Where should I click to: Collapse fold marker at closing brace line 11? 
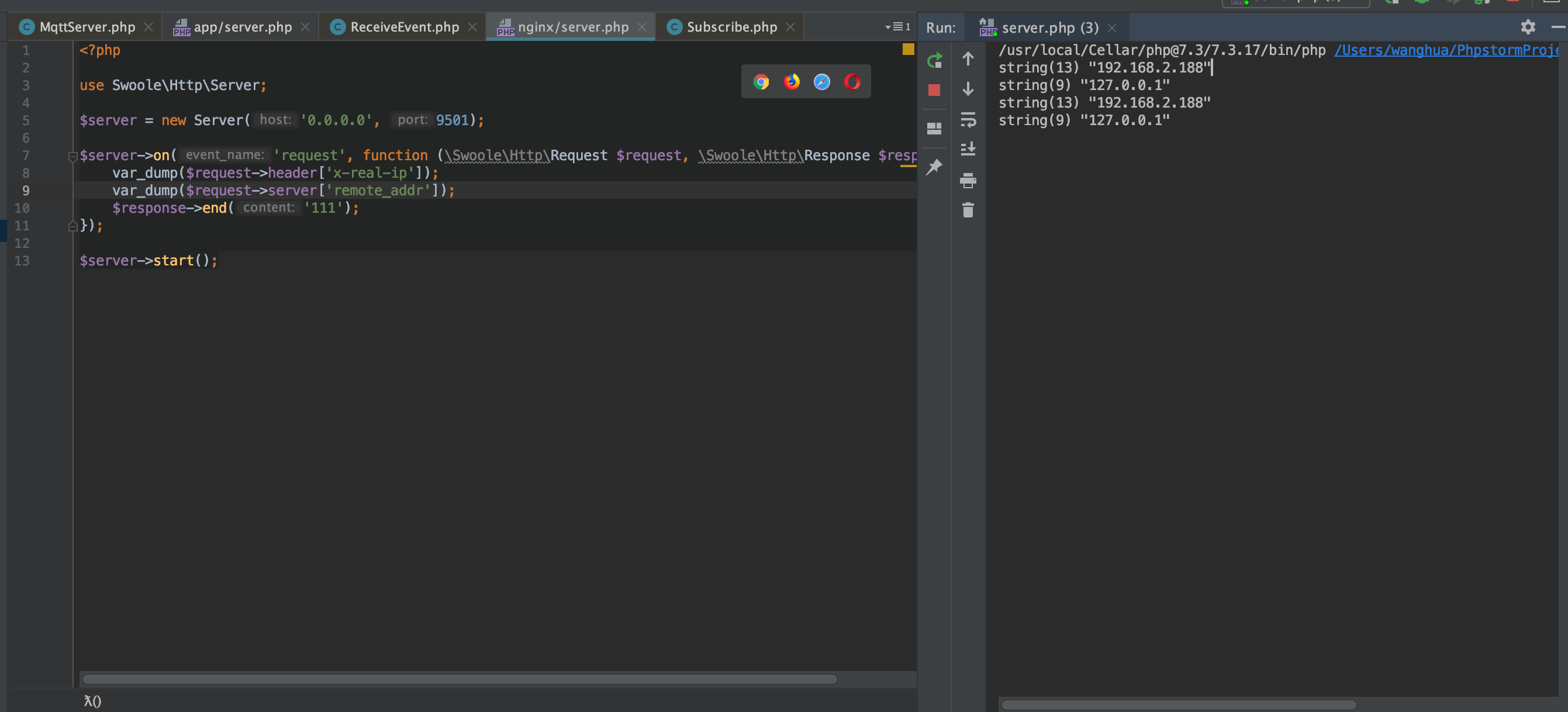[72, 226]
